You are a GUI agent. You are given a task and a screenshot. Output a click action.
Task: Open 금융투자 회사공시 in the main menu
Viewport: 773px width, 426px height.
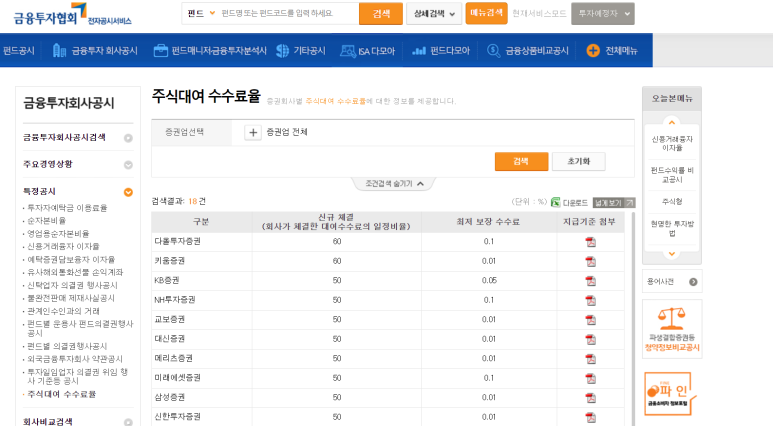(x=95, y=50)
